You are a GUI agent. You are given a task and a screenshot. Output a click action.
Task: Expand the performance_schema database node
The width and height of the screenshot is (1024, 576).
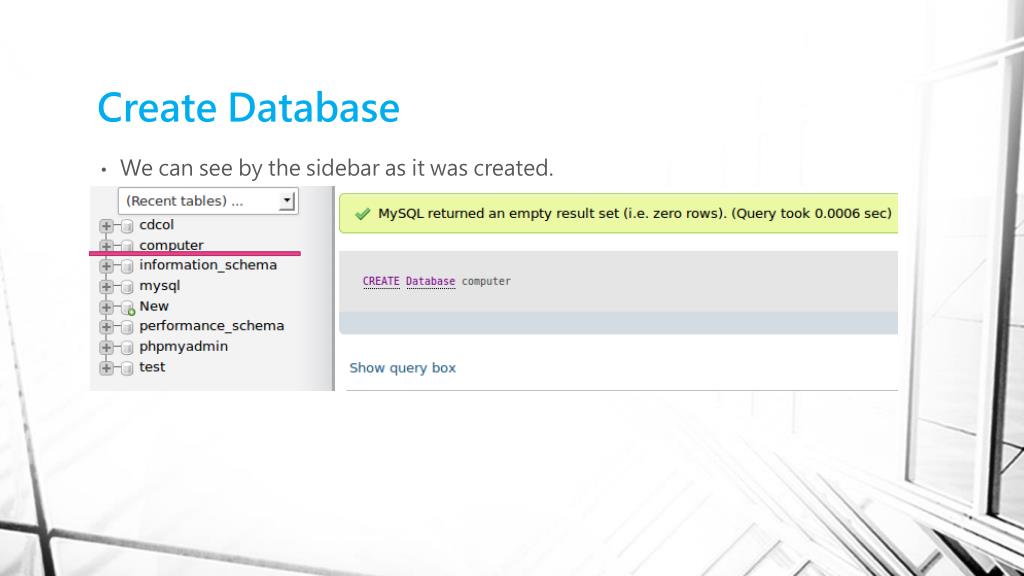pos(106,327)
